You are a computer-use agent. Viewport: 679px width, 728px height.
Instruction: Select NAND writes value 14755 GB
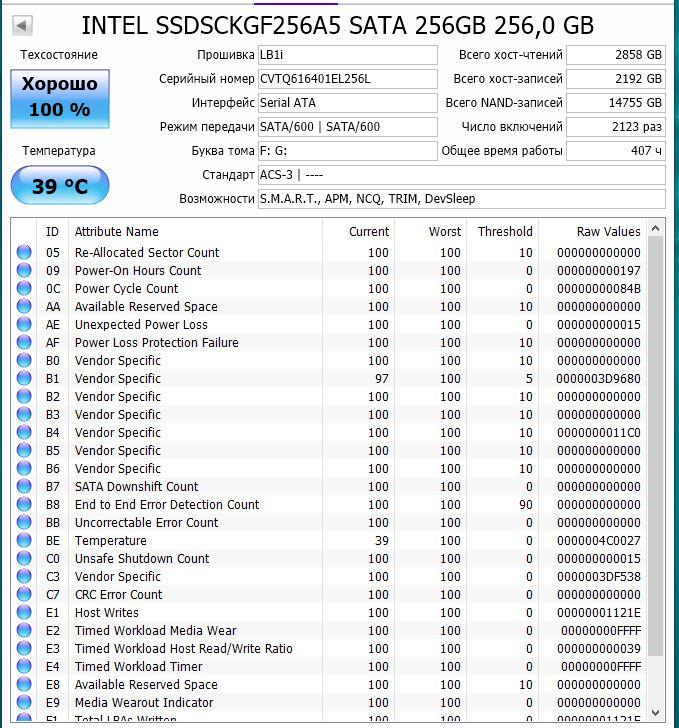(x=616, y=103)
